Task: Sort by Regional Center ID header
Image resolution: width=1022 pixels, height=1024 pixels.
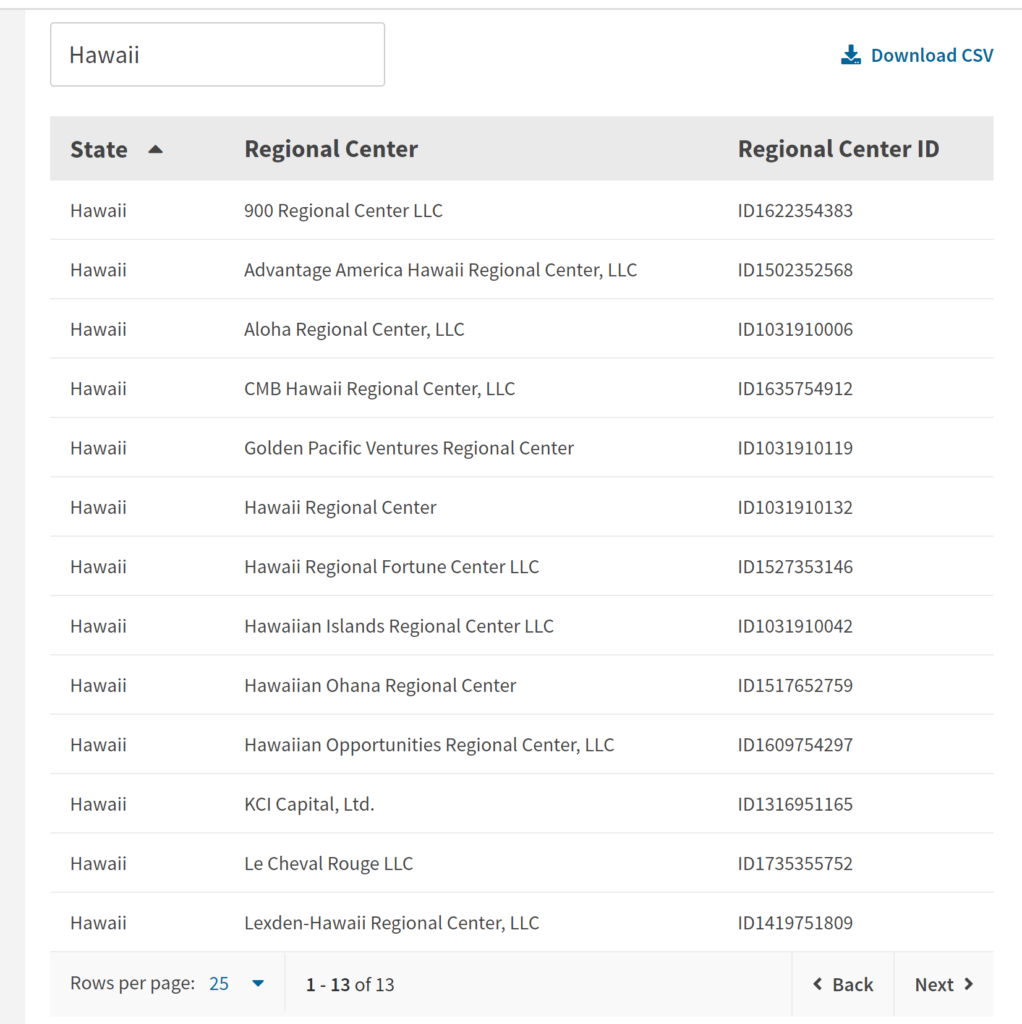Action: (x=838, y=149)
